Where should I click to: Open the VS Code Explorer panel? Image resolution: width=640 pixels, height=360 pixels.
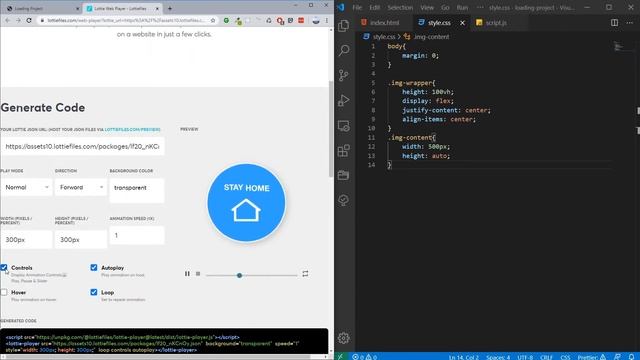(x=344, y=26)
